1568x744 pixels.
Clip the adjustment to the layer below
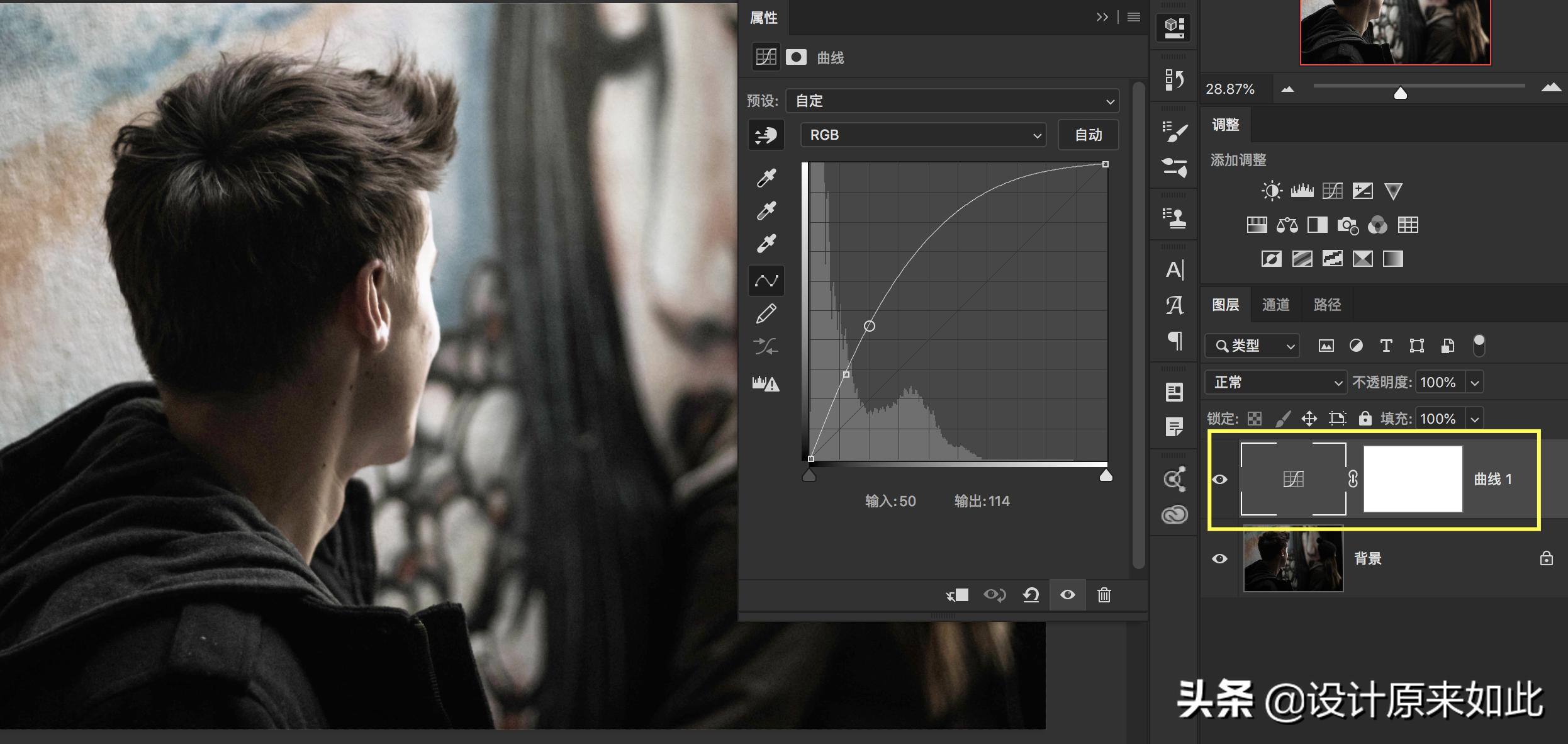point(958,595)
